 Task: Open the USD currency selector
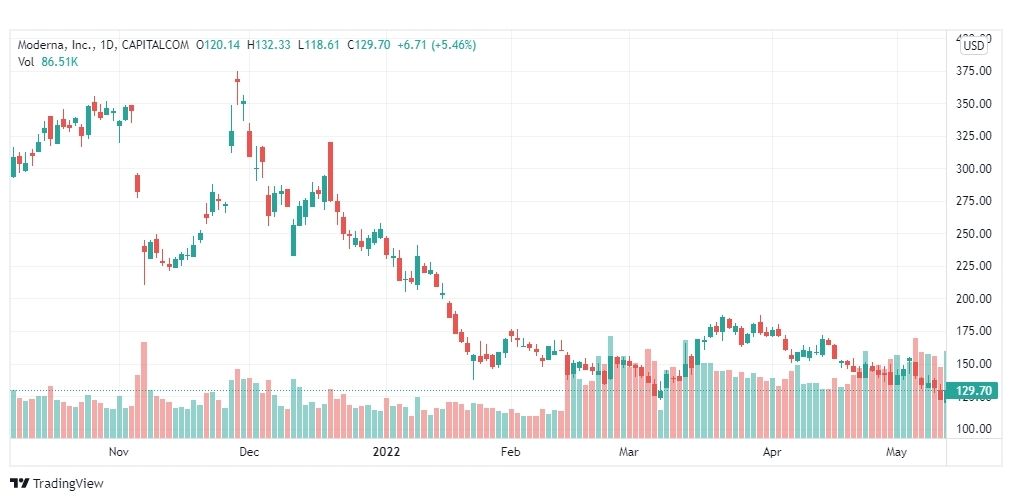coord(974,46)
